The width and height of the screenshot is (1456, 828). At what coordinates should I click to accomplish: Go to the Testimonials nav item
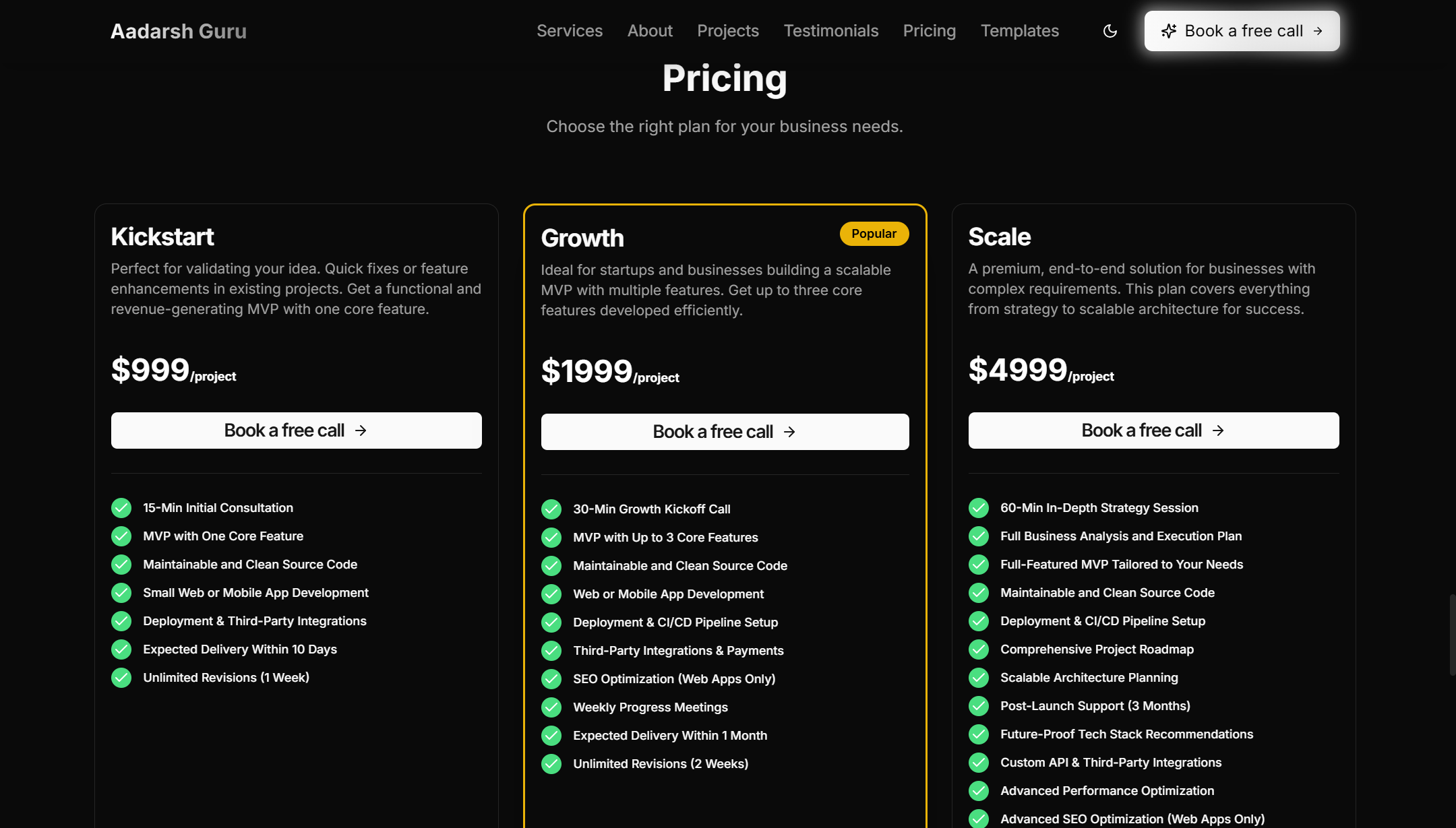830,31
